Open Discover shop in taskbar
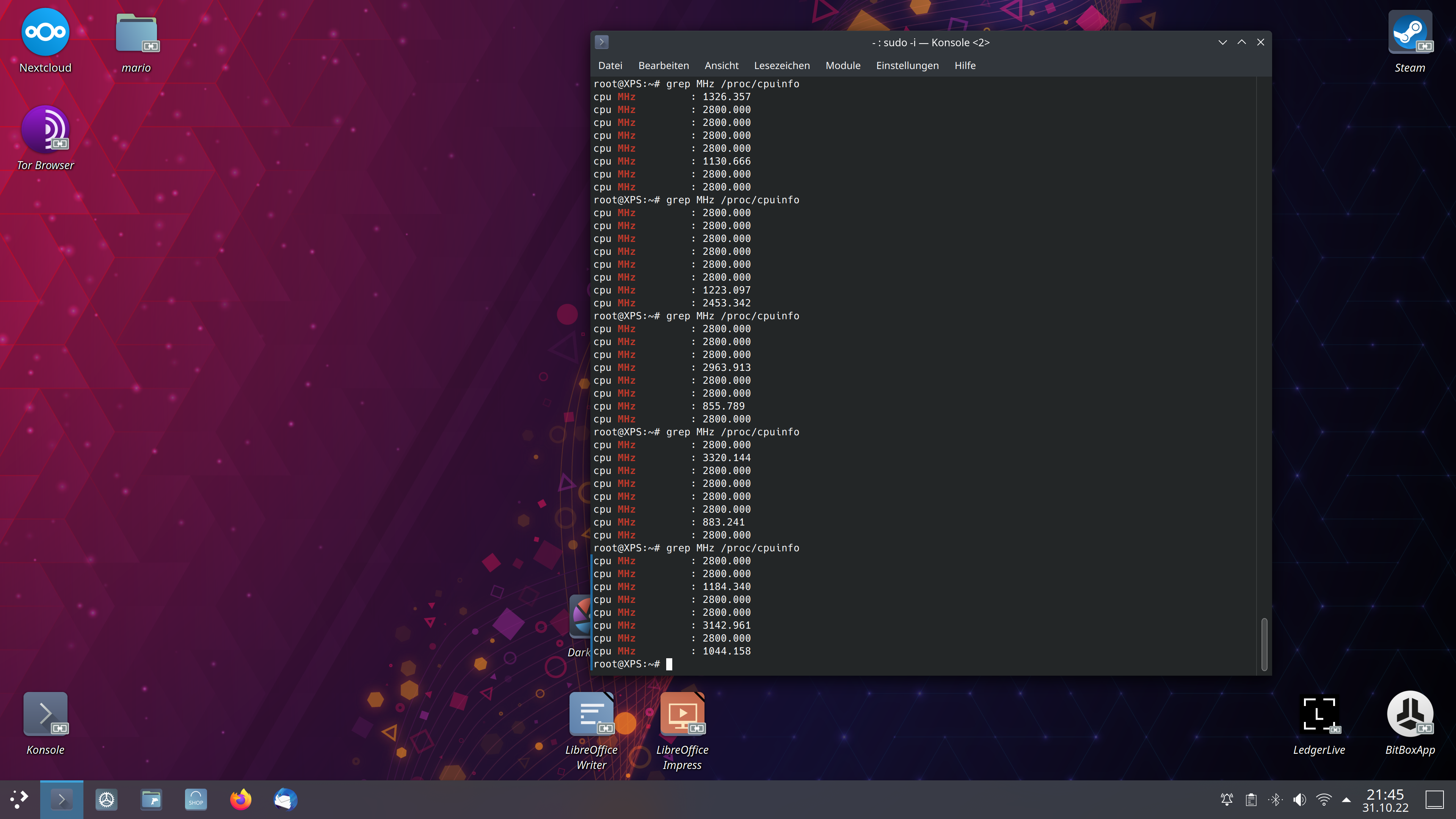 pos(196,799)
